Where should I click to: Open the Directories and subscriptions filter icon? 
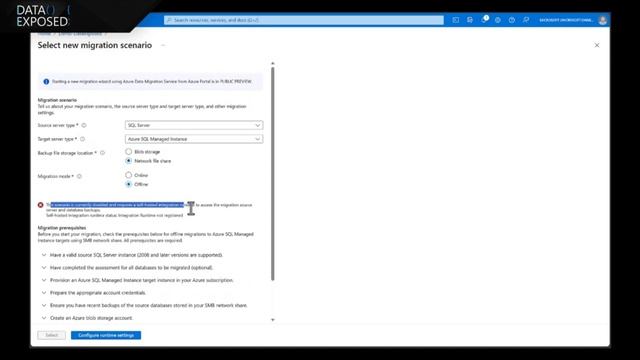coord(470,20)
